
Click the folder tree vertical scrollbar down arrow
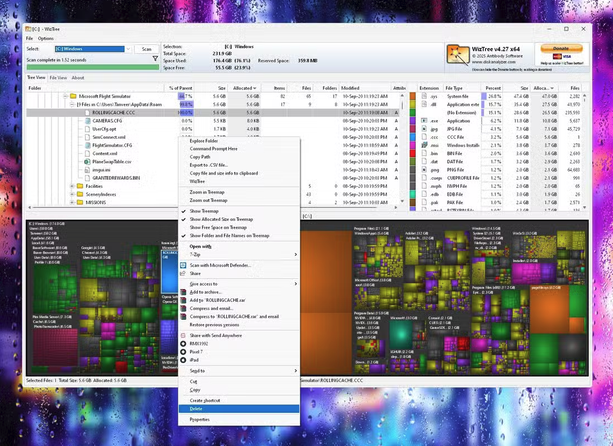coord(402,201)
